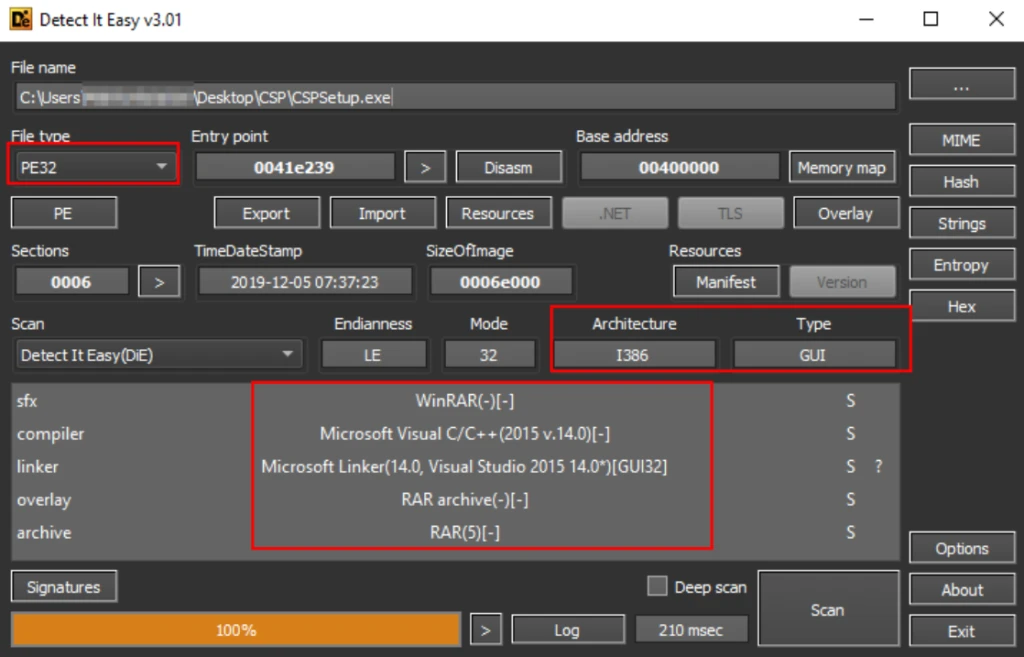The image size is (1024, 657).
Task: Click the question mark in the linker row
Action: 878,467
